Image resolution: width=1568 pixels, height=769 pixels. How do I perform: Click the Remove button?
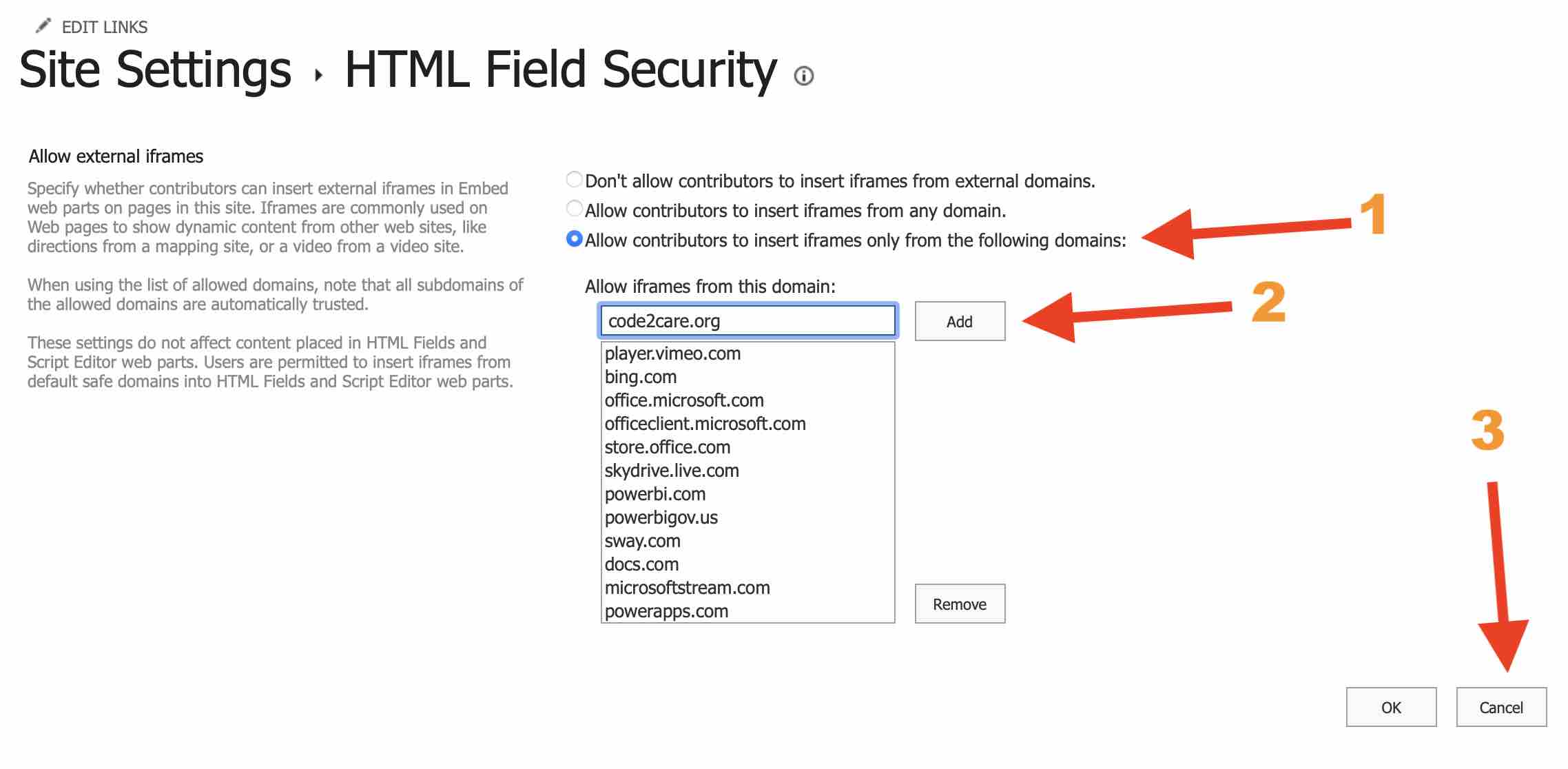(959, 604)
